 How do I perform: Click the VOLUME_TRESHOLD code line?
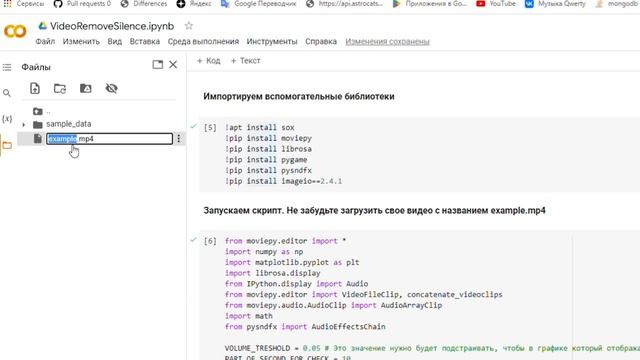tap(432, 348)
